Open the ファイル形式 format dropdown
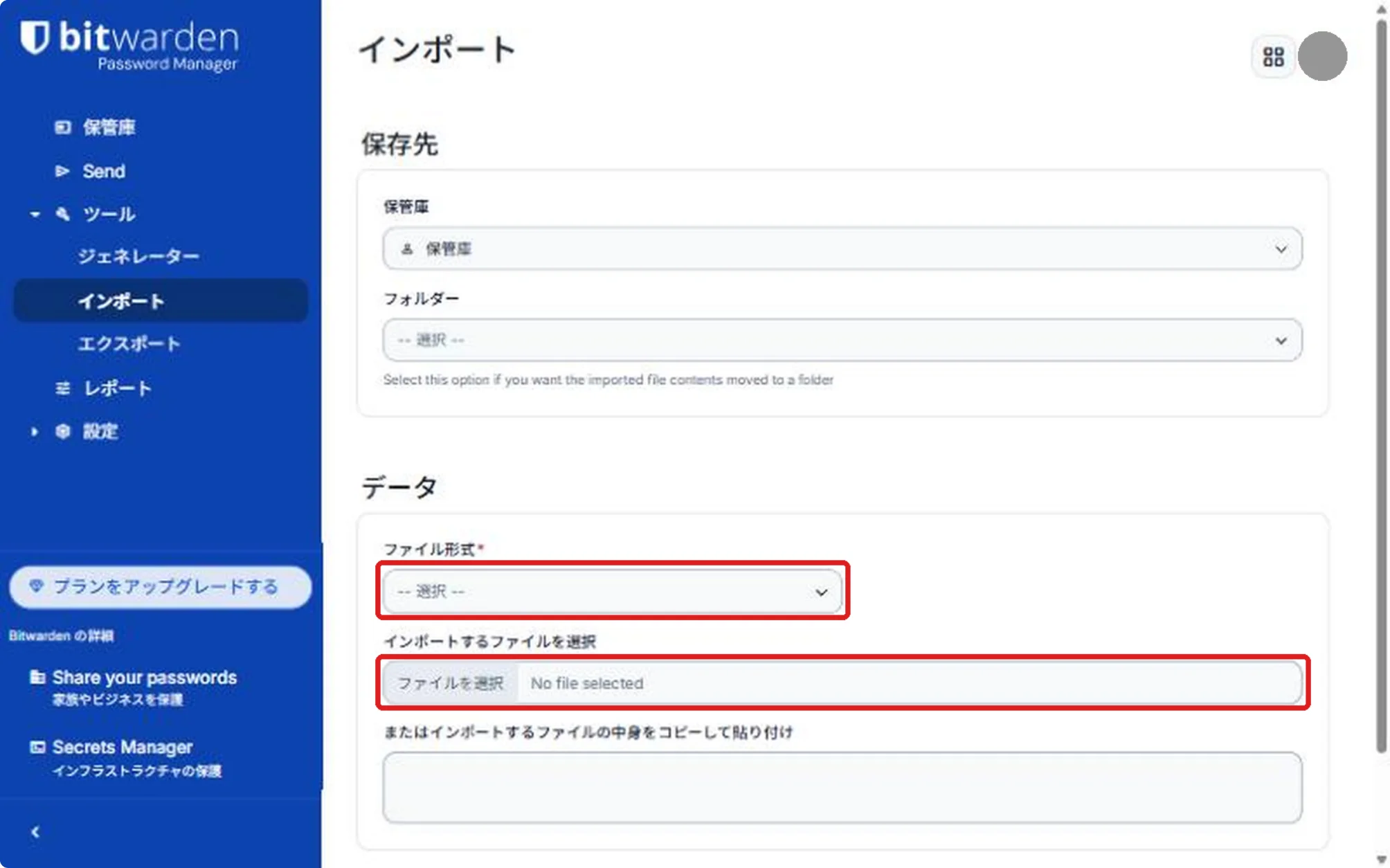Image resolution: width=1390 pixels, height=868 pixels. [x=613, y=592]
